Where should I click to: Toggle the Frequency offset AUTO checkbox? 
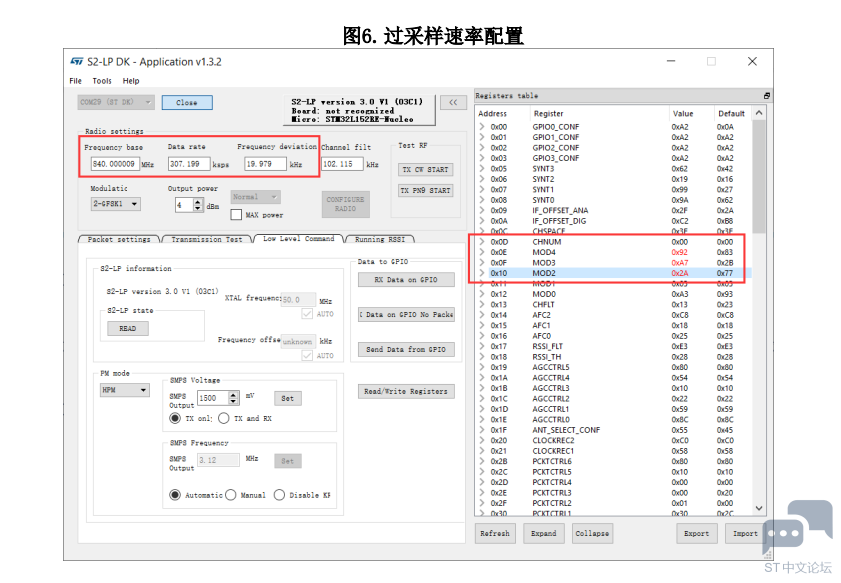click(x=307, y=356)
